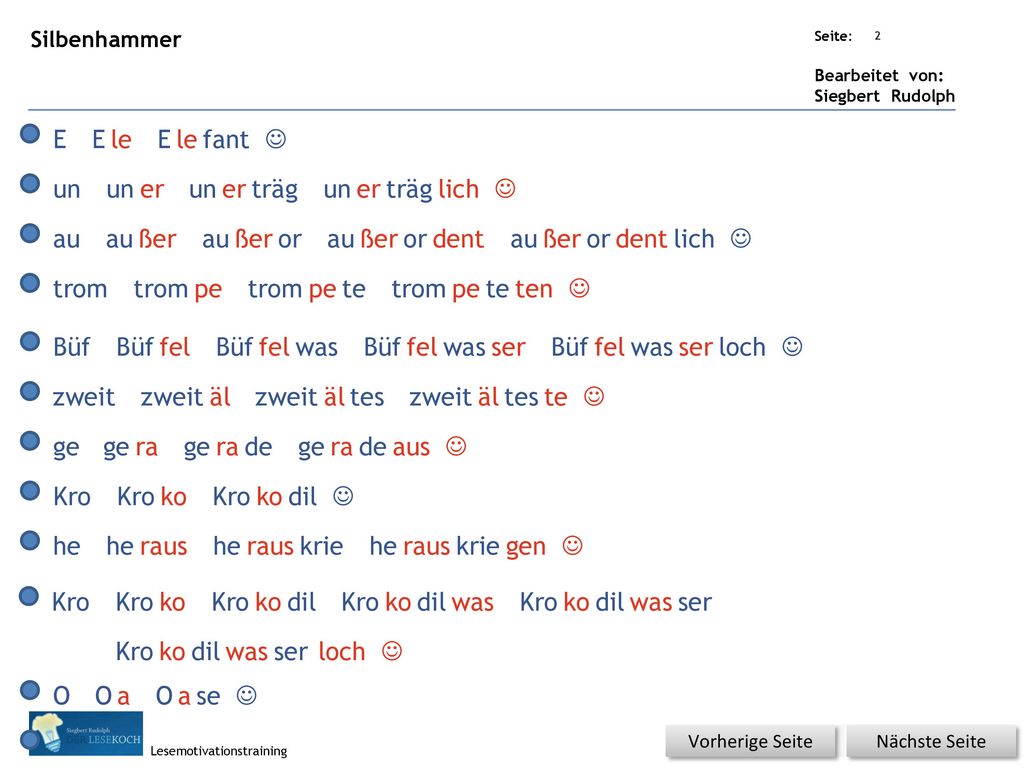The height and width of the screenshot is (768, 1024).
Task: Click the Silbenhammer title
Action: coord(106,39)
